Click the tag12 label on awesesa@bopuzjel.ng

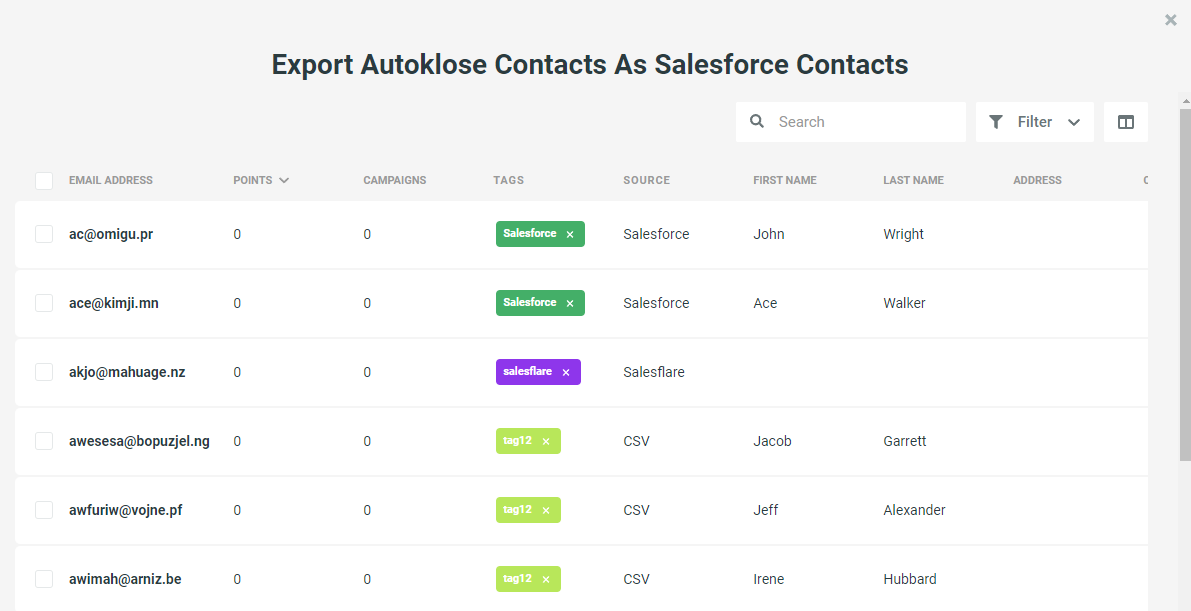[517, 441]
